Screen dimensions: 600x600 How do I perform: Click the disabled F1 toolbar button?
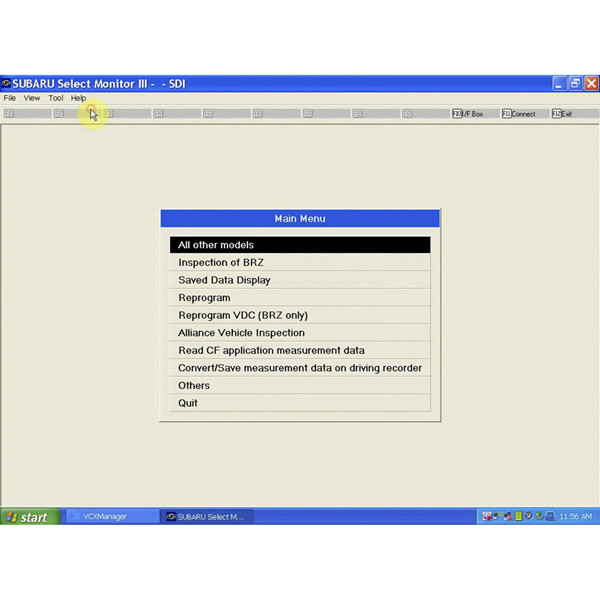(x=27, y=114)
